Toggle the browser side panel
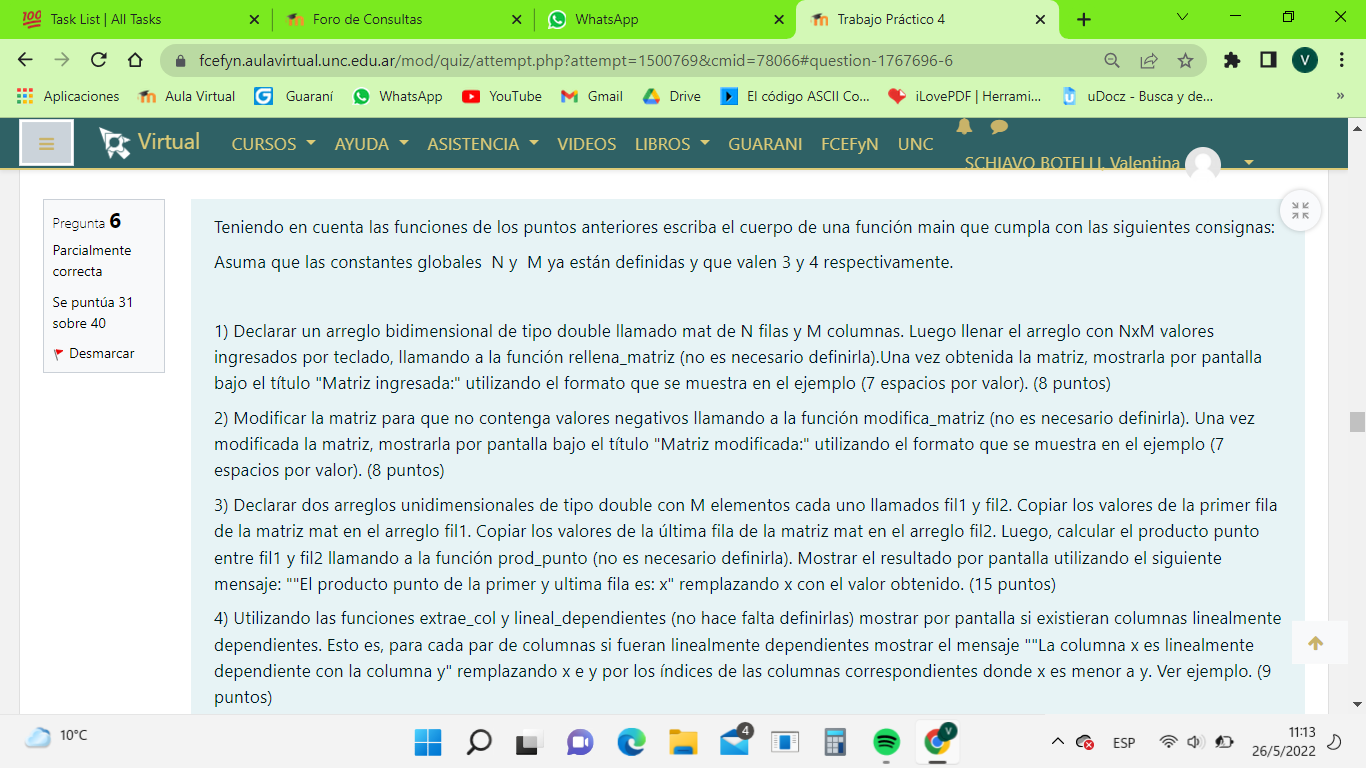 (1268, 61)
